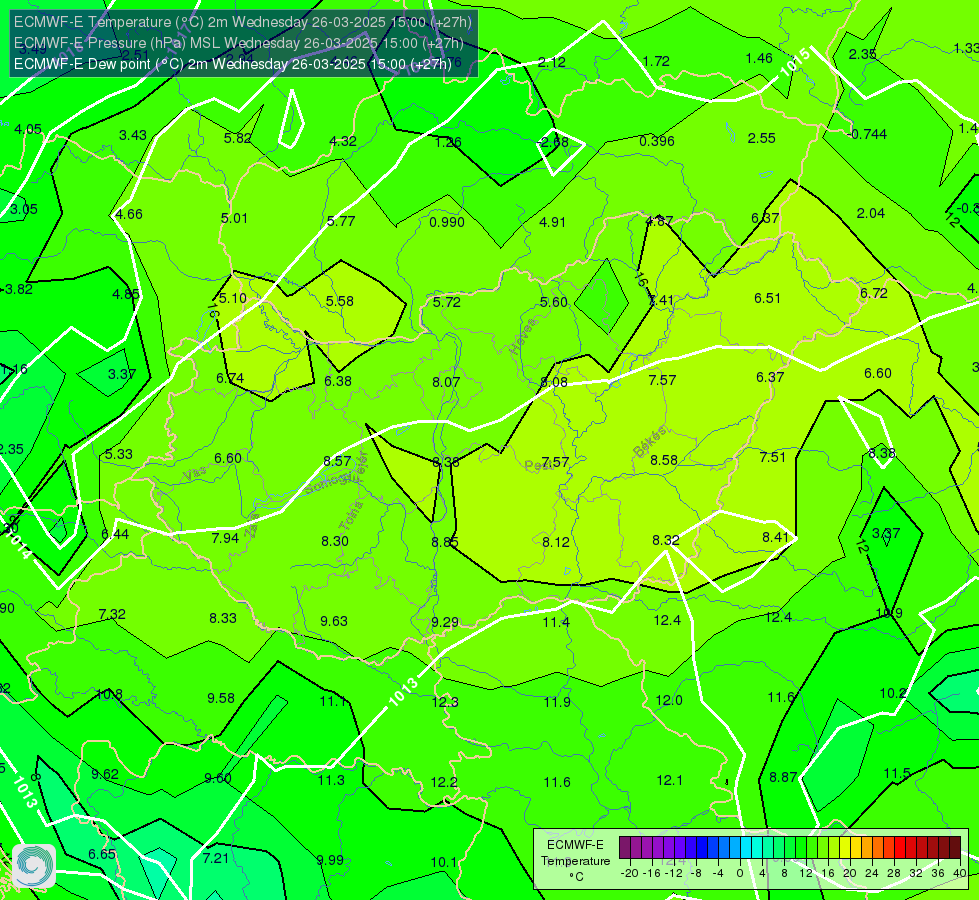The height and width of the screenshot is (900, 979).
Task: Click the dew point value 1.26
Action: (x=448, y=142)
